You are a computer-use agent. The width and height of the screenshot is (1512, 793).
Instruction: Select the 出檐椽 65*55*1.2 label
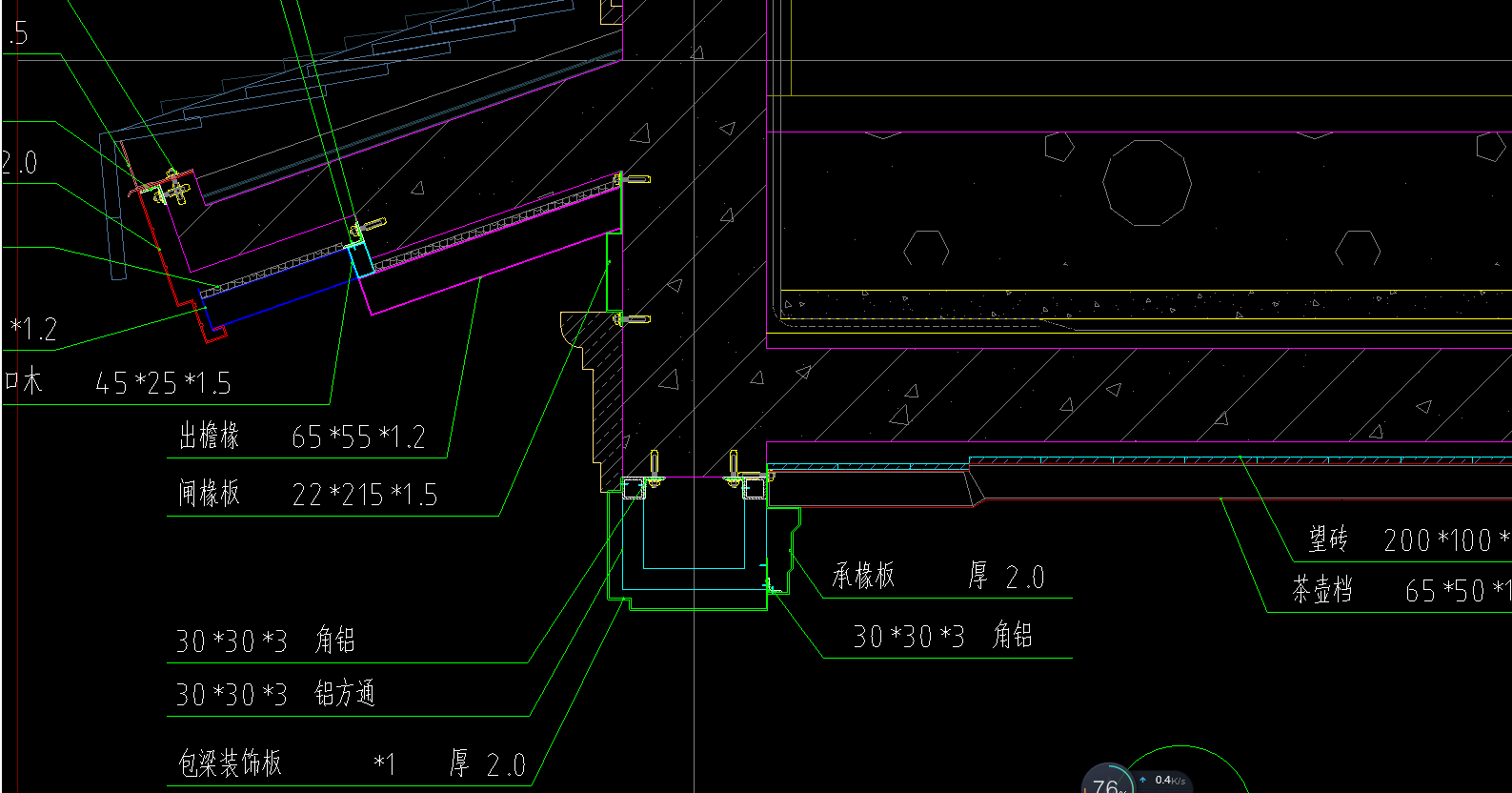point(302,437)
